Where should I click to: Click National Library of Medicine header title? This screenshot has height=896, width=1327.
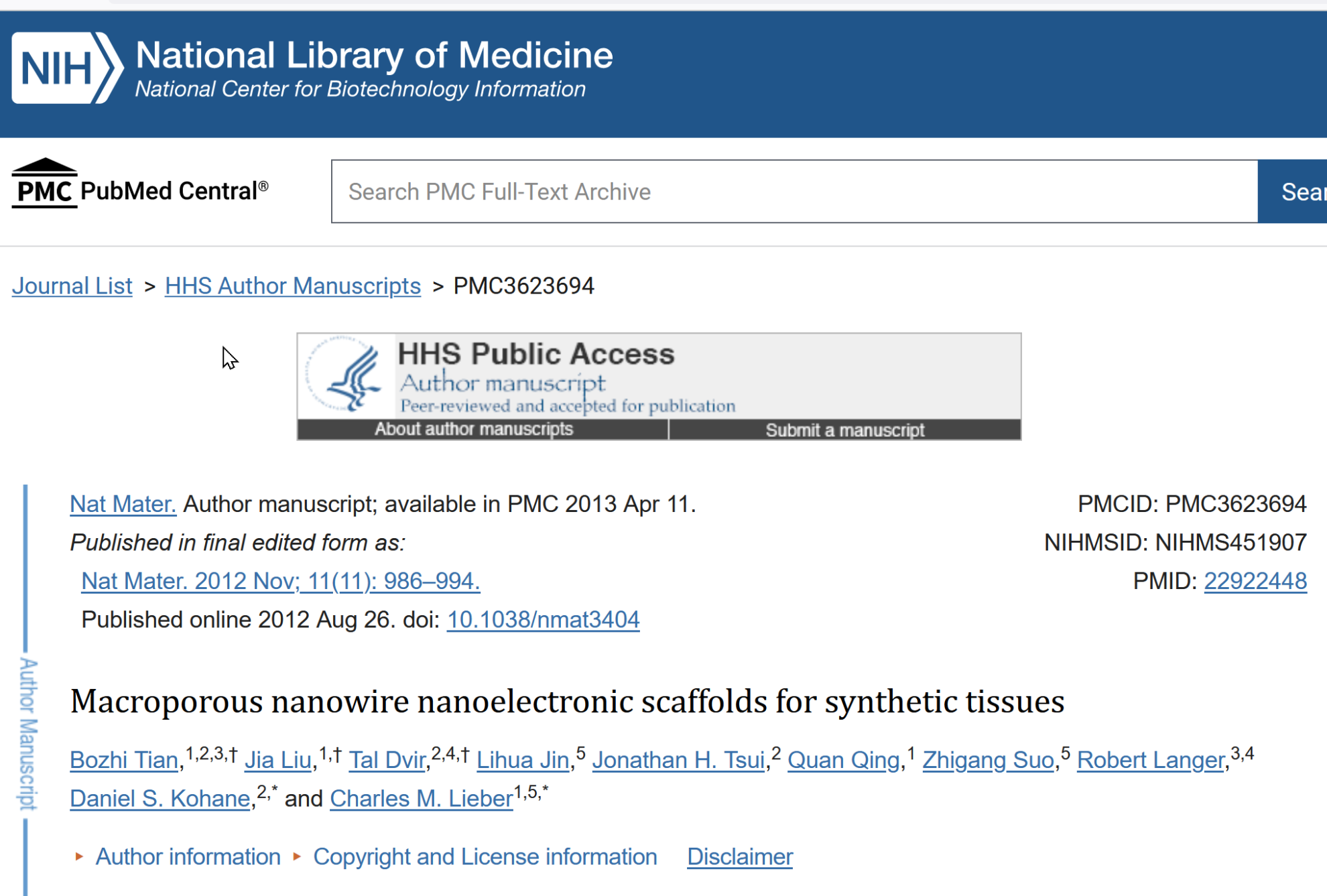(x=374, y=55)
